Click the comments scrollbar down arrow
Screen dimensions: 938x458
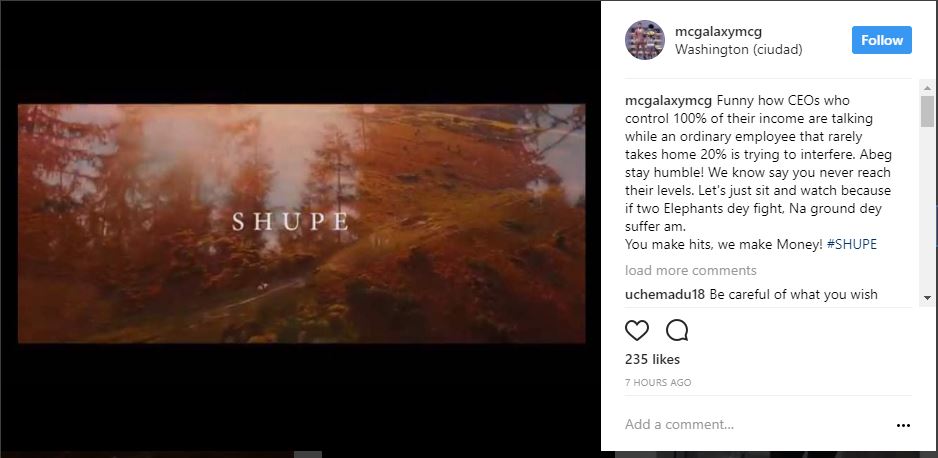[927, 297]
